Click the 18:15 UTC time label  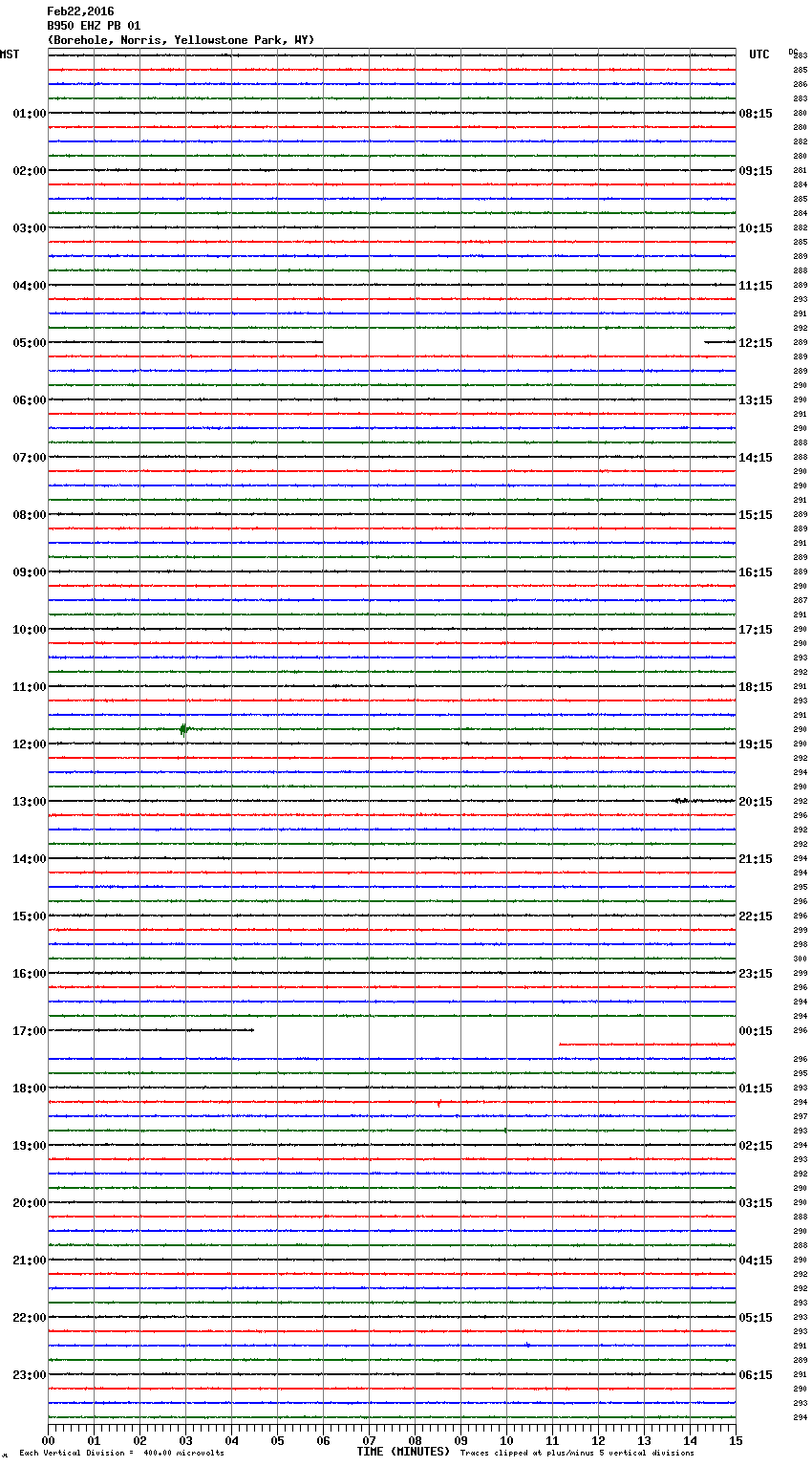756,687
